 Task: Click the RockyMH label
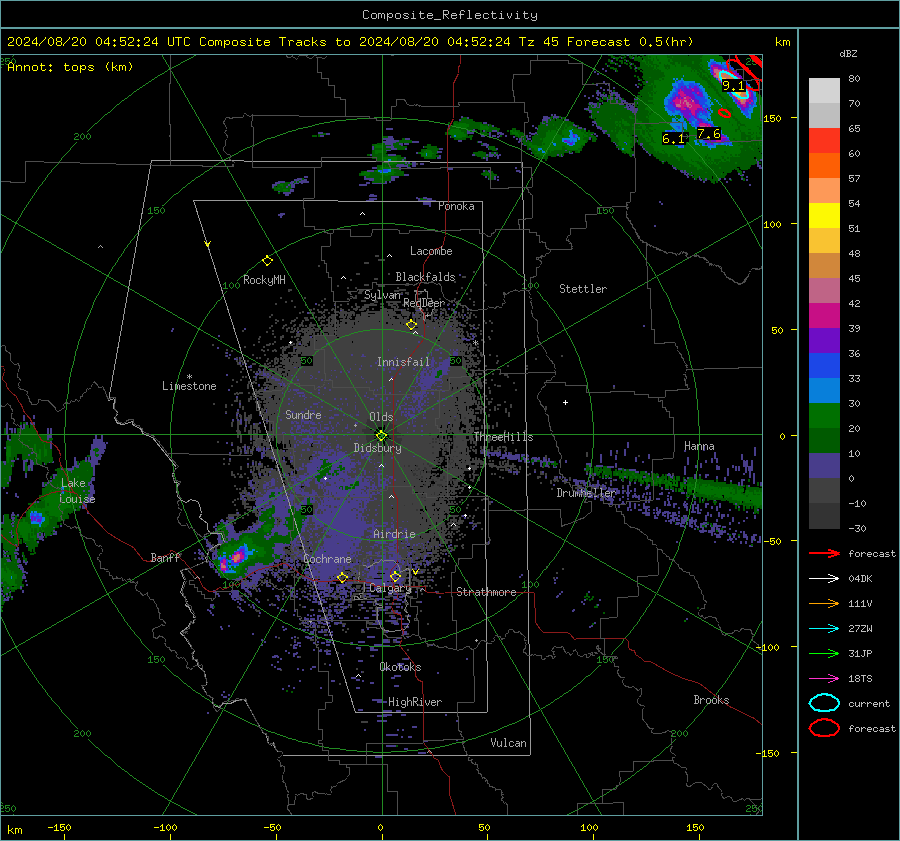coord(264,280)
